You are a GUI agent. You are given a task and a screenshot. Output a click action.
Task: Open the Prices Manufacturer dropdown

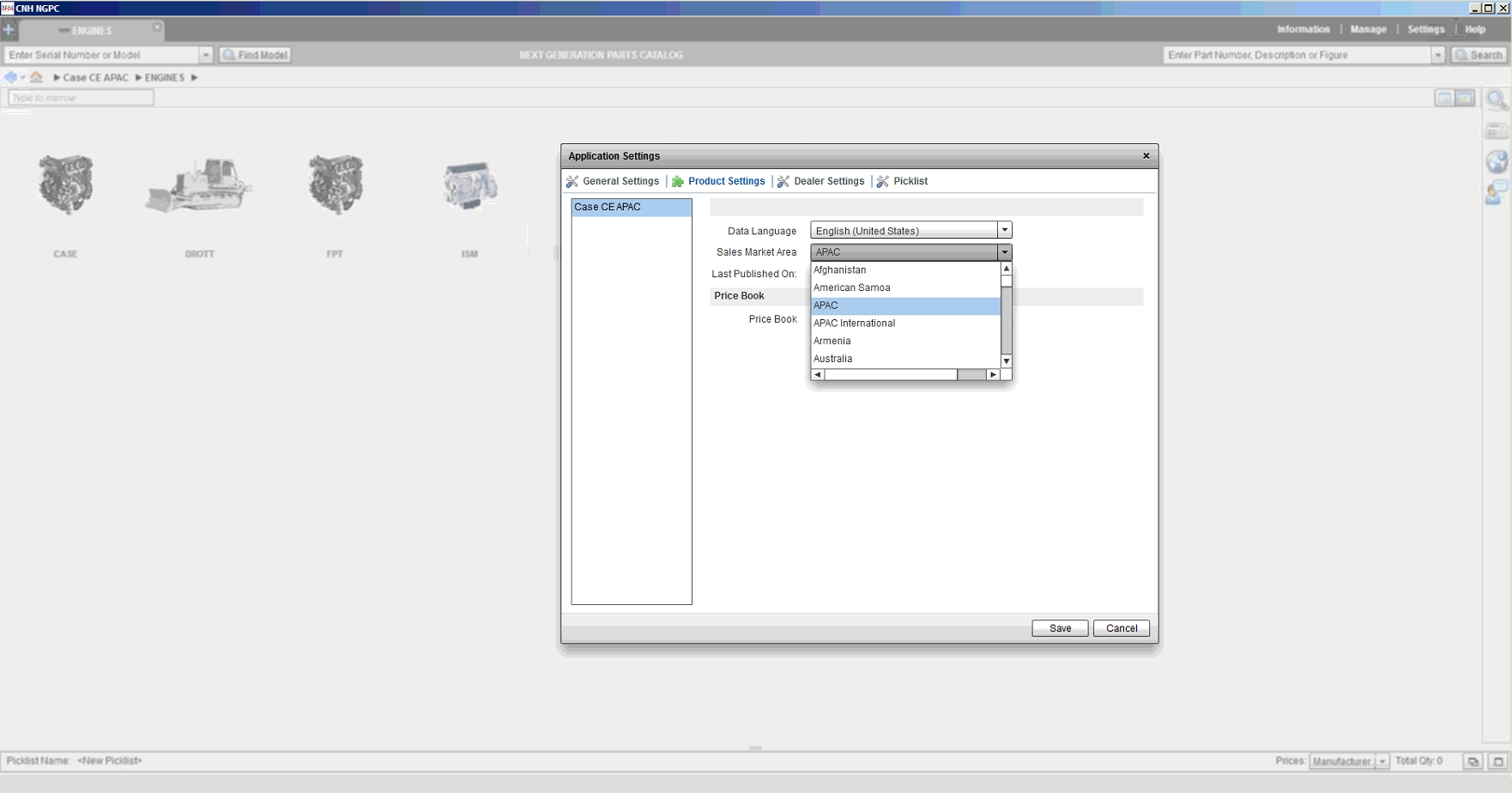(1349, 761)
